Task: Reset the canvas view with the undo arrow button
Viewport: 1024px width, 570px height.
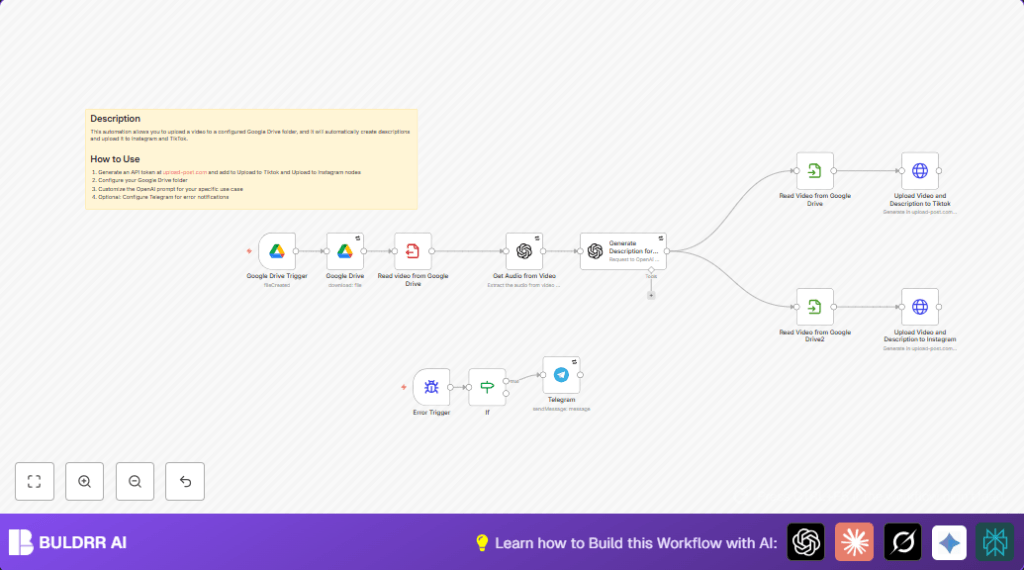Action: [x=185, y=482]
